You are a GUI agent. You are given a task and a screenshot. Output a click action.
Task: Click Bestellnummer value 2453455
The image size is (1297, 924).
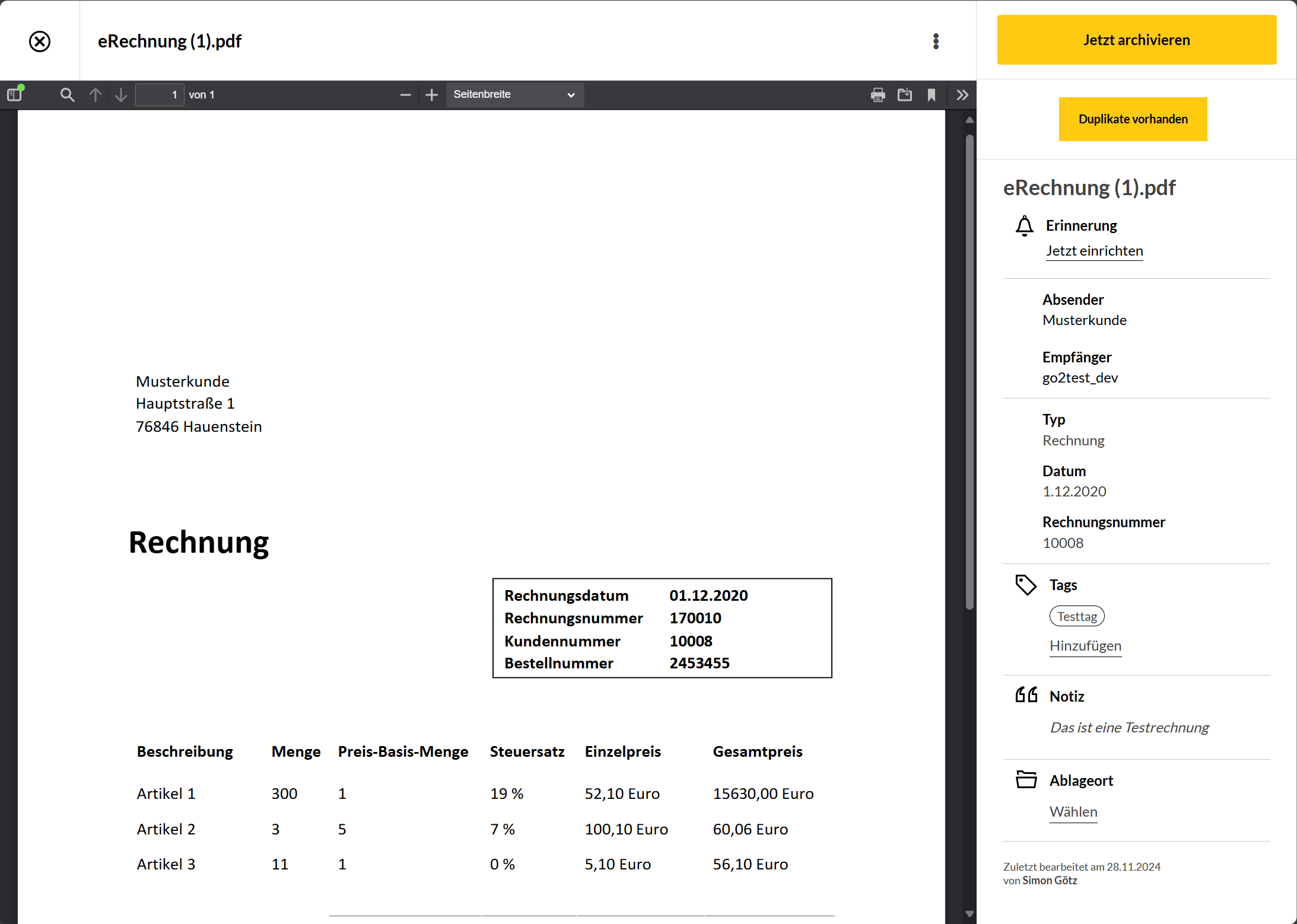(700, 664)
